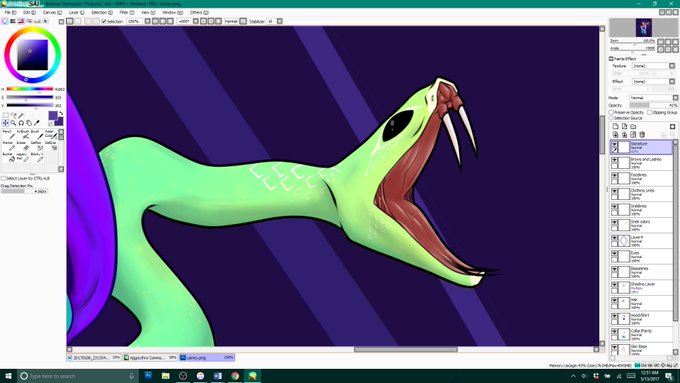Create a new linework layer
Screen dimensions: 680x383
[624, 127]
